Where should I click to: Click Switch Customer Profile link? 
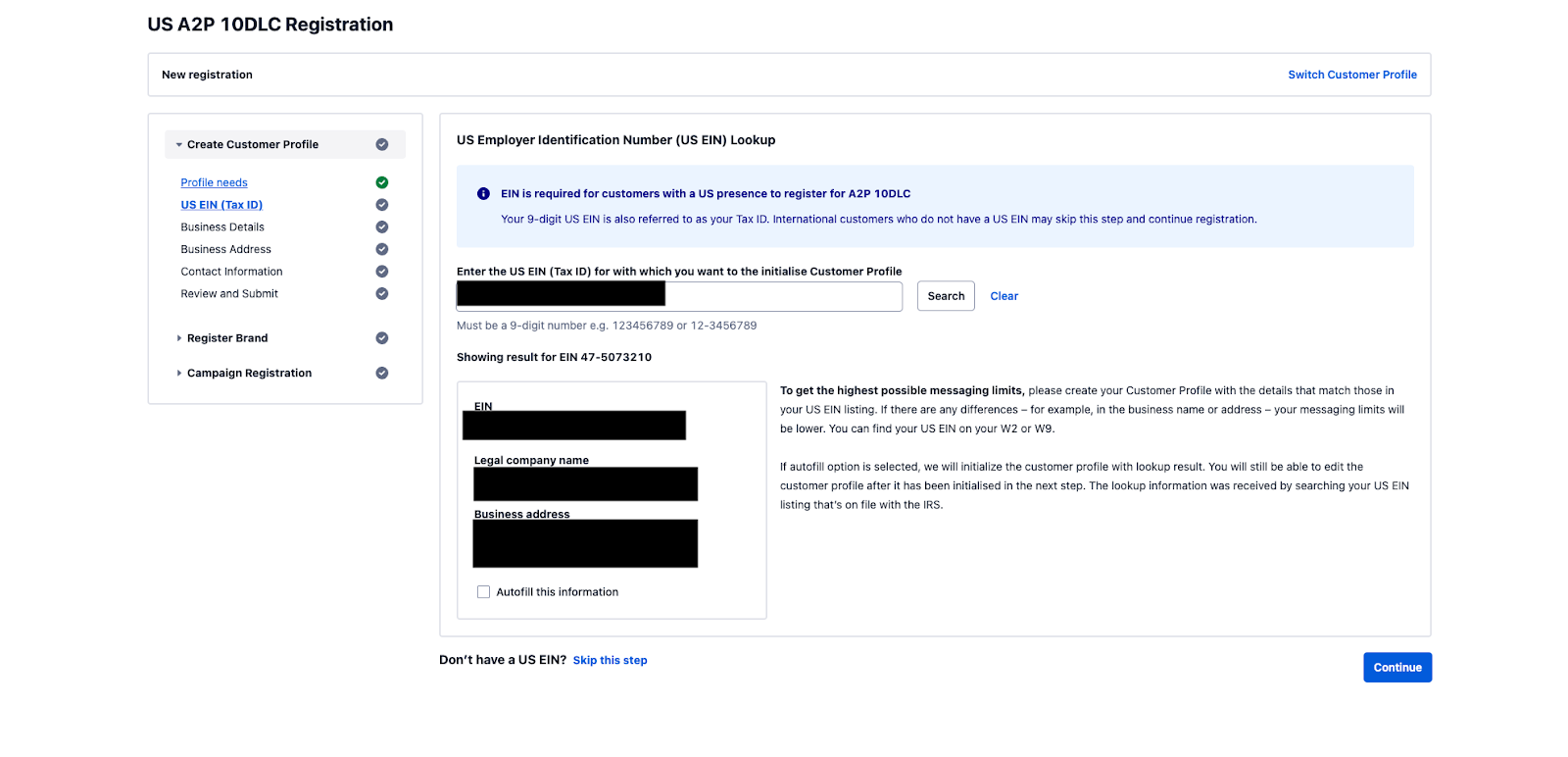[1352, 75]
